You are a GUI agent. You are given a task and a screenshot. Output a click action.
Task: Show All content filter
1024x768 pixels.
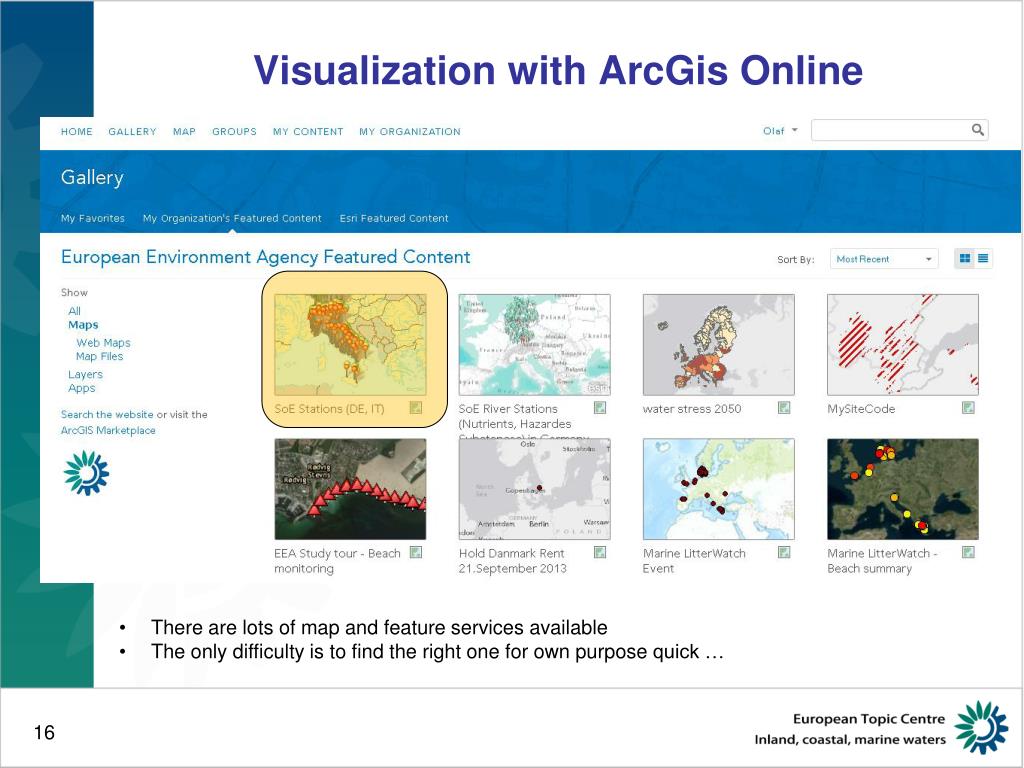[x=74, y=311]
